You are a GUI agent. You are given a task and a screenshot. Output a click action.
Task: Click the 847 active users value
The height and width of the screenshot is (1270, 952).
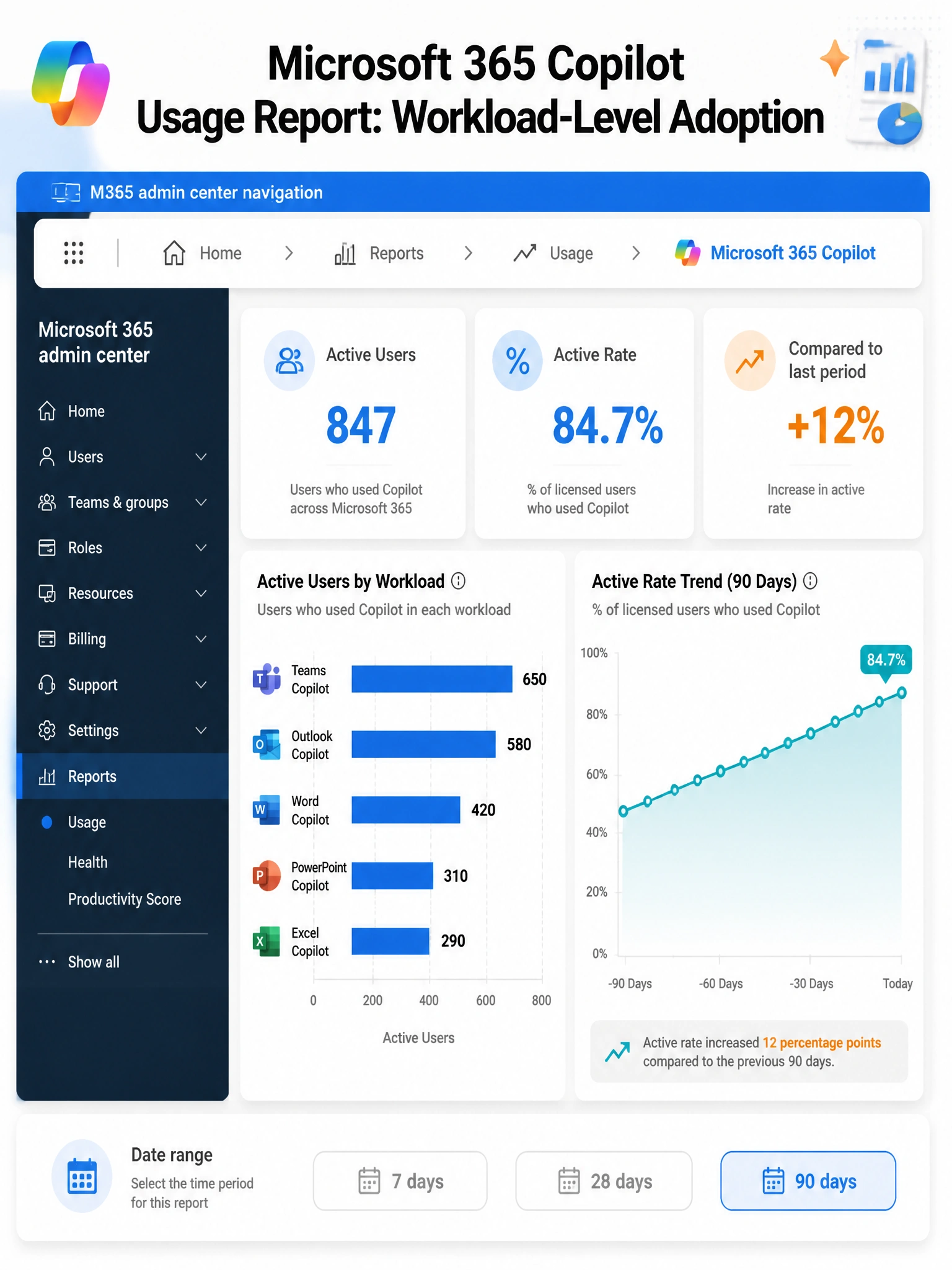pos(361,426)
